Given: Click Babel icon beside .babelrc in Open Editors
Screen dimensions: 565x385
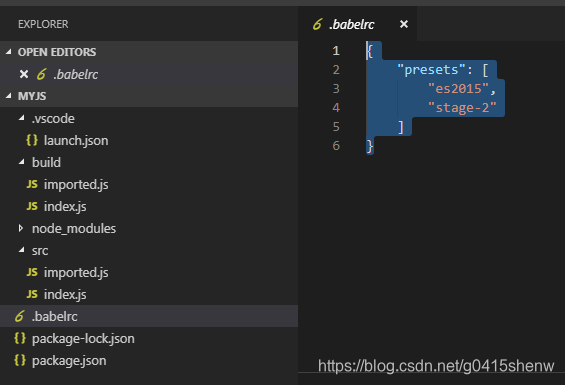Looking at the screenshot, I should [x=41, y=74].
